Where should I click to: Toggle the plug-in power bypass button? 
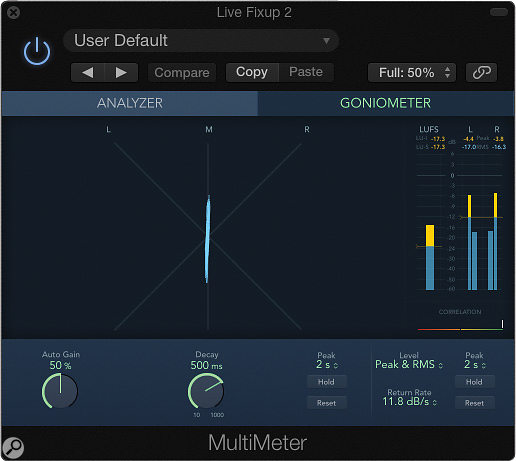(37, 51)
